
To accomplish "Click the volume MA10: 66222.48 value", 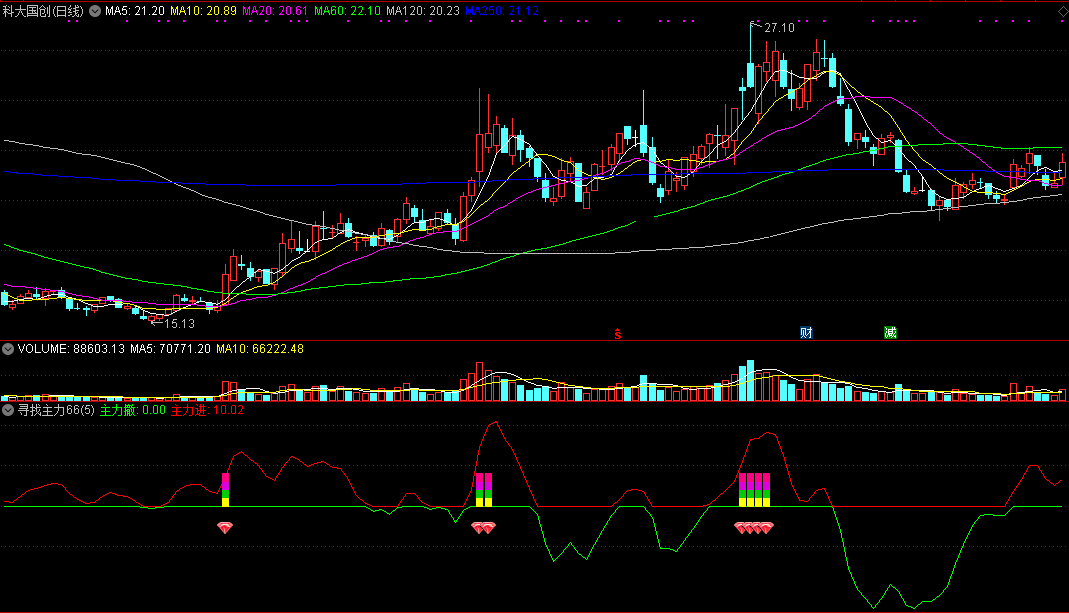I will click(260, 349).
